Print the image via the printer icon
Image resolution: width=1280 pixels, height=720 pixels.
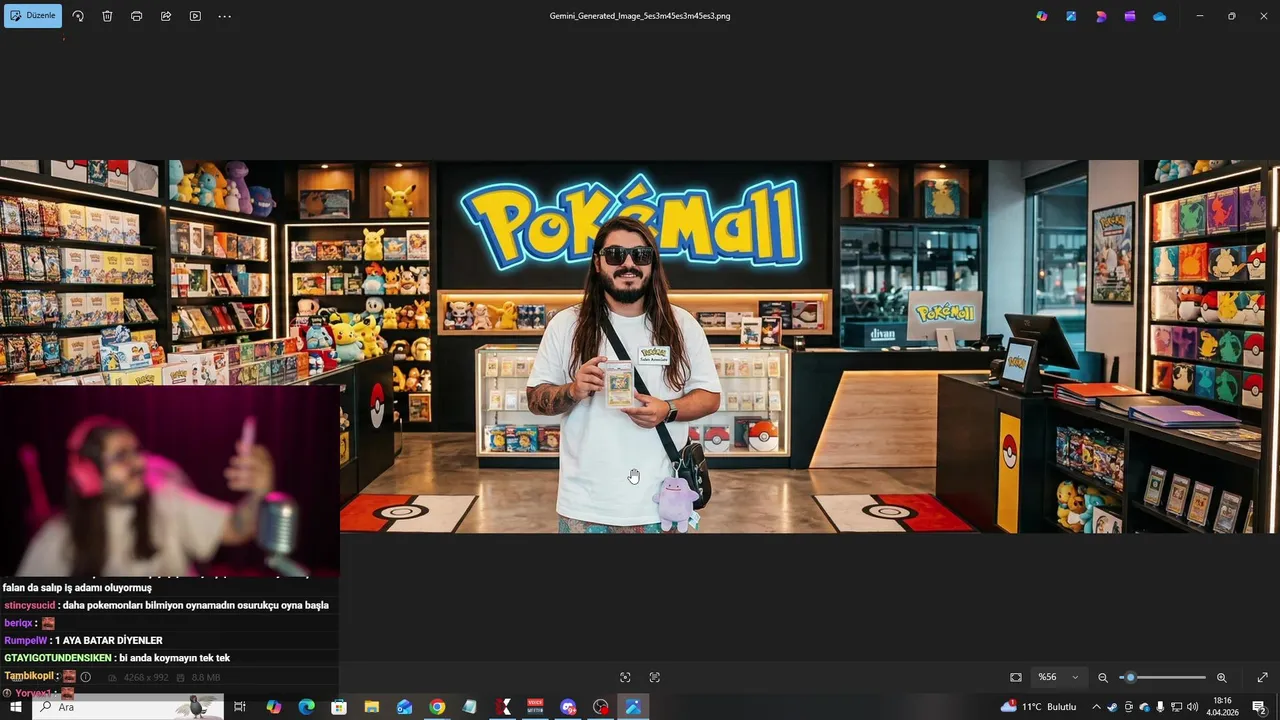pos(136,16)
